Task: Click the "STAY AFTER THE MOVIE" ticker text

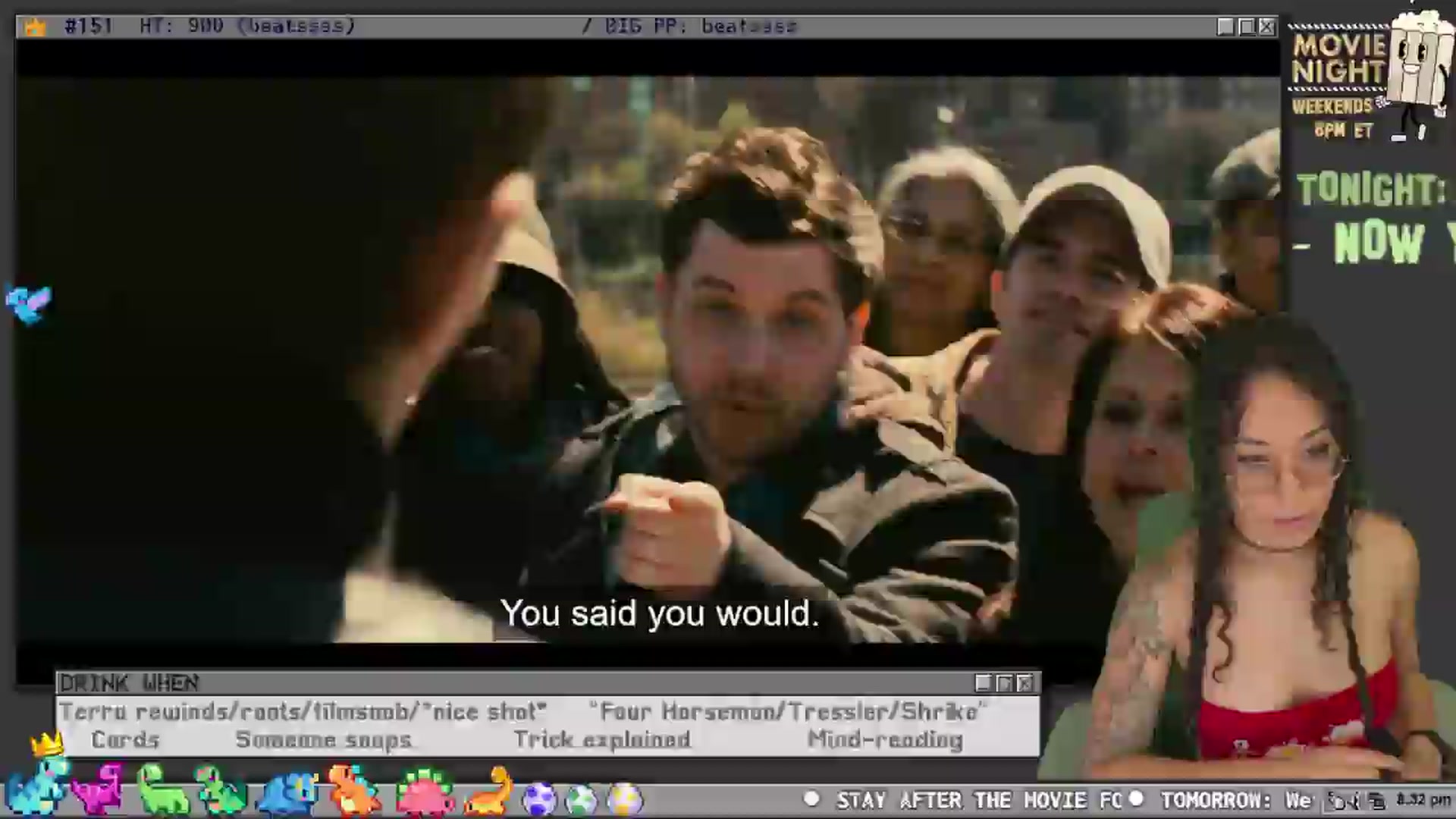Action: (x=978, y=800)
